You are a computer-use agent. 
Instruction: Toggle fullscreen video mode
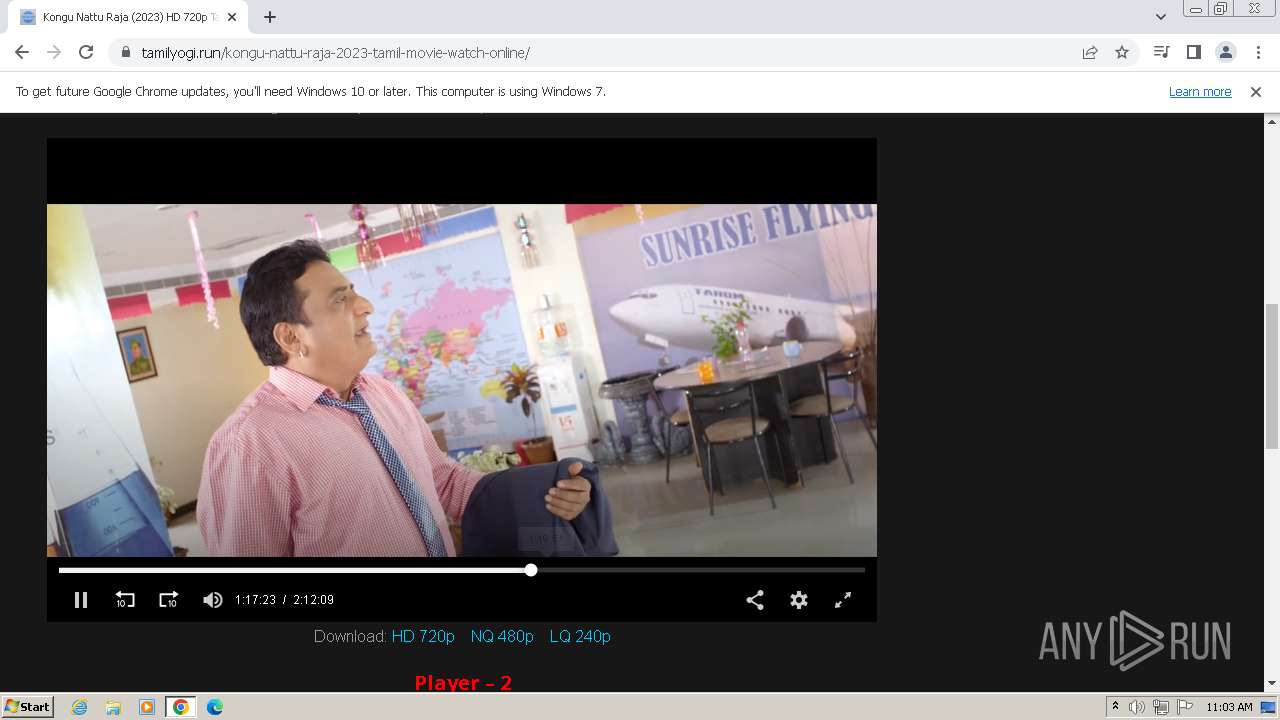843,600
